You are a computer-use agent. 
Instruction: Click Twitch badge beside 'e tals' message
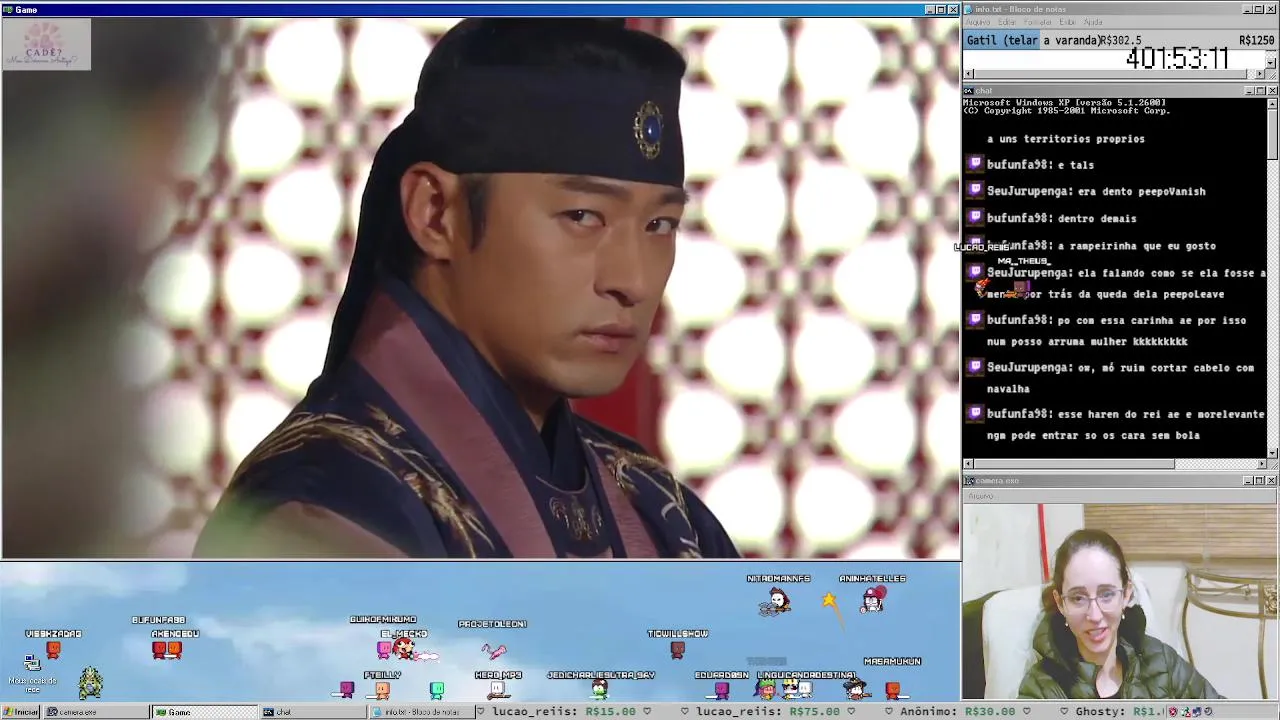click(x=975, y=163)
